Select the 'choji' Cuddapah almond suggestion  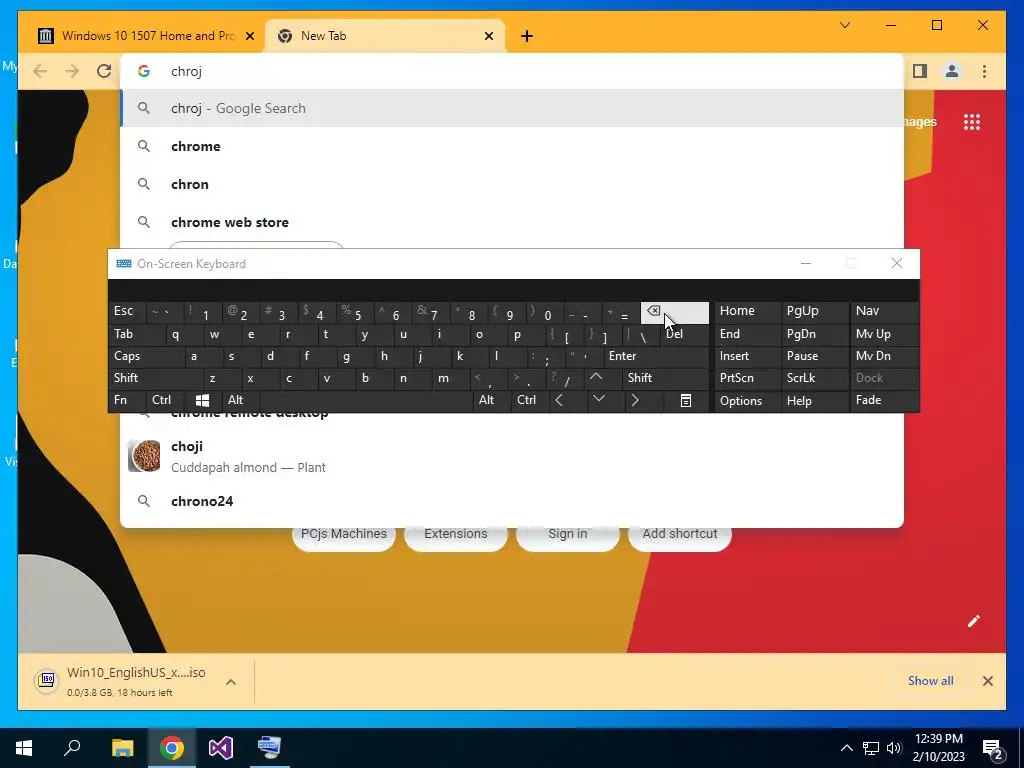coord(512,456)
